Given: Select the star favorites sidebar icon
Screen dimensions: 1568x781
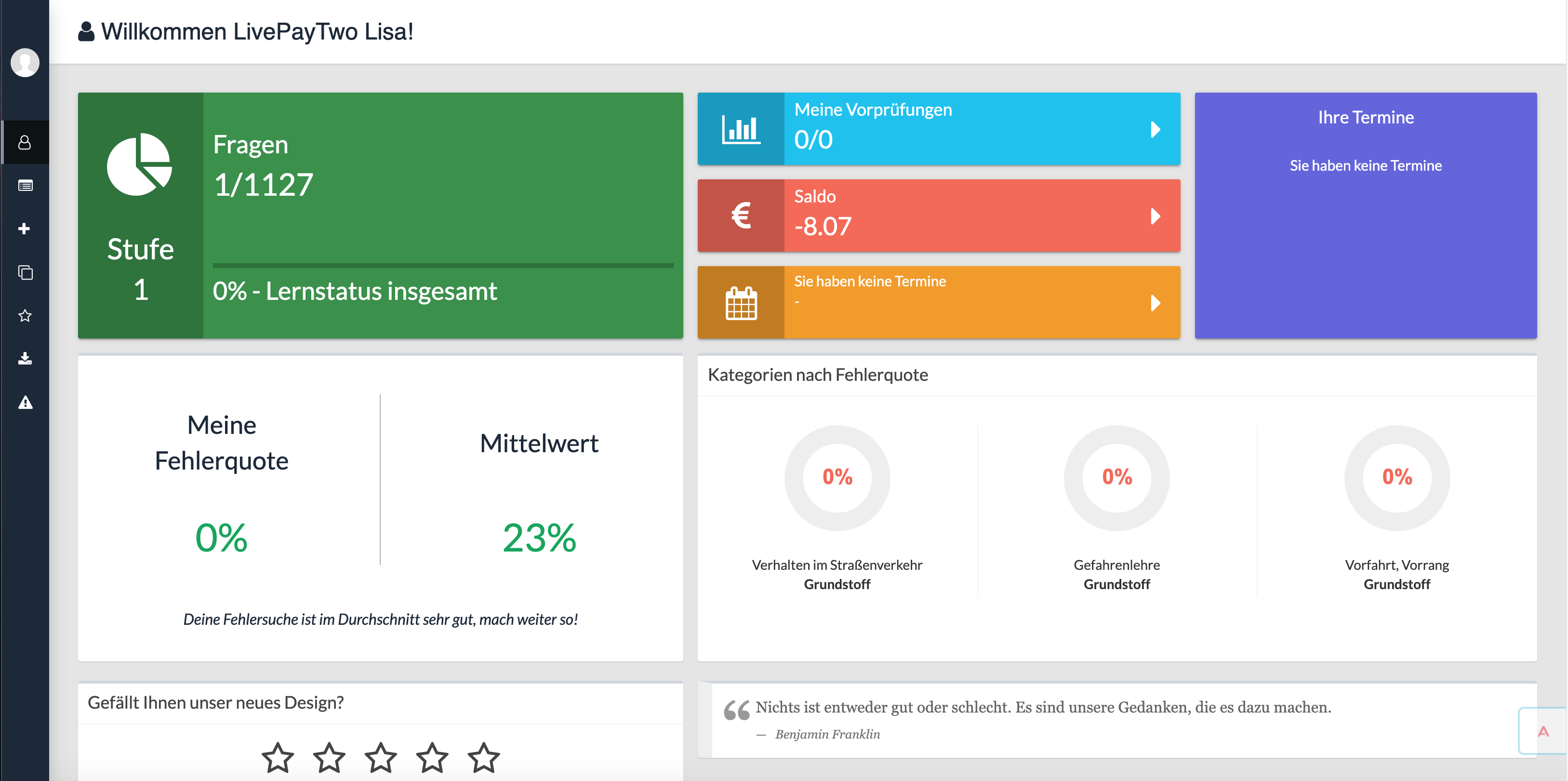Looking at the screenshot, I should coord(25,316).
